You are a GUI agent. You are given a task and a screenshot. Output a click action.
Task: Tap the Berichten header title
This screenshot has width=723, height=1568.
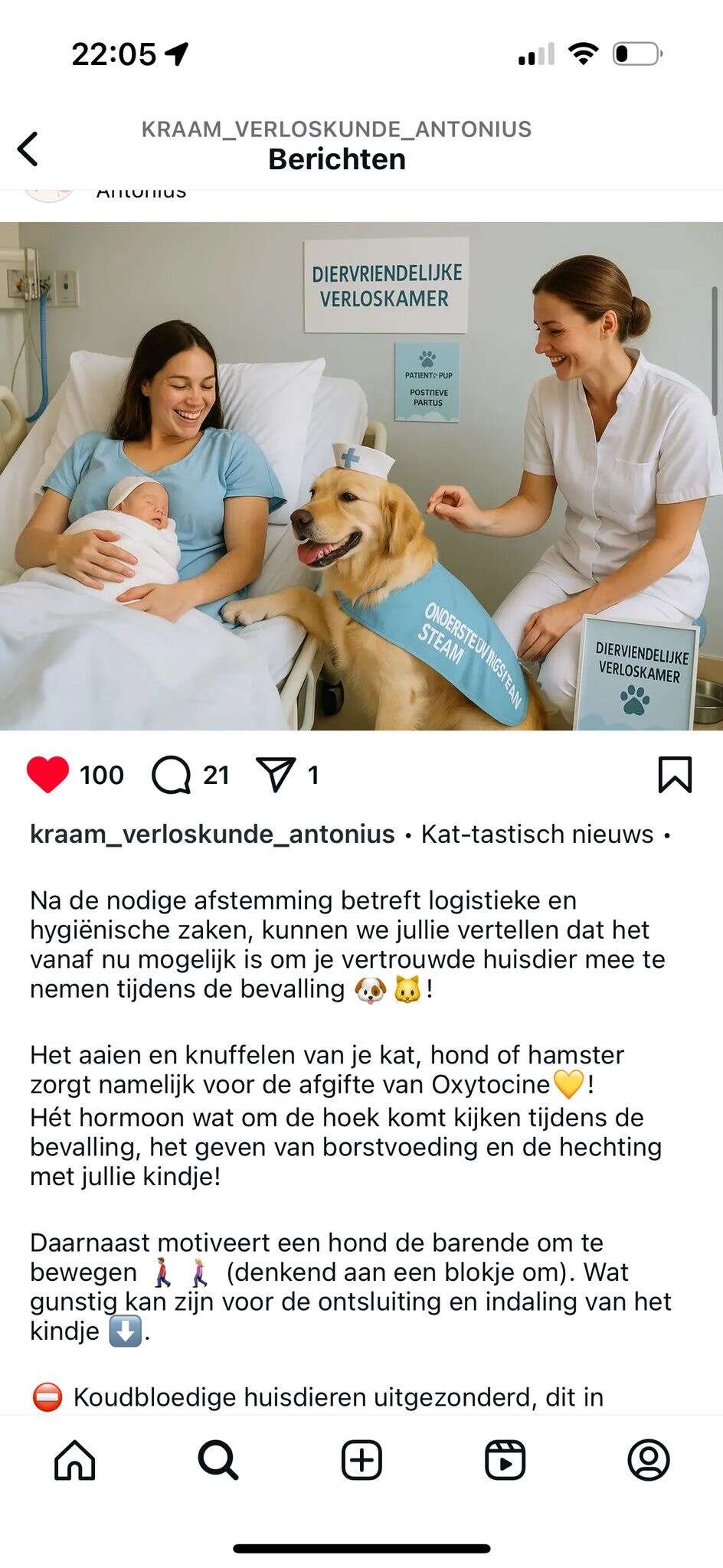pyautogui.click(x=337, y=159)
